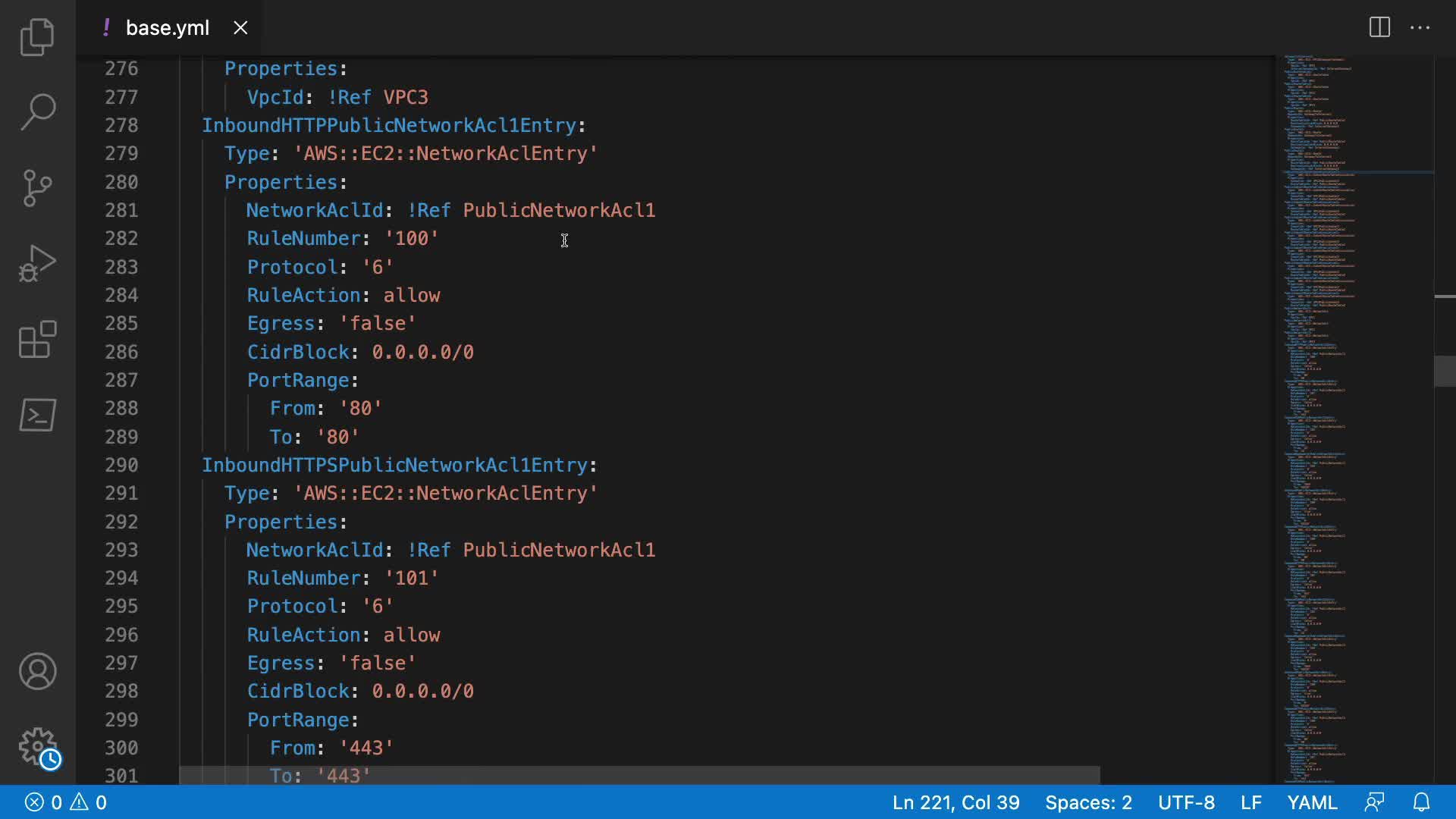Select language mode YAML in status bar
Screen dimensions: 1456x819
[x=1312, y=802]
